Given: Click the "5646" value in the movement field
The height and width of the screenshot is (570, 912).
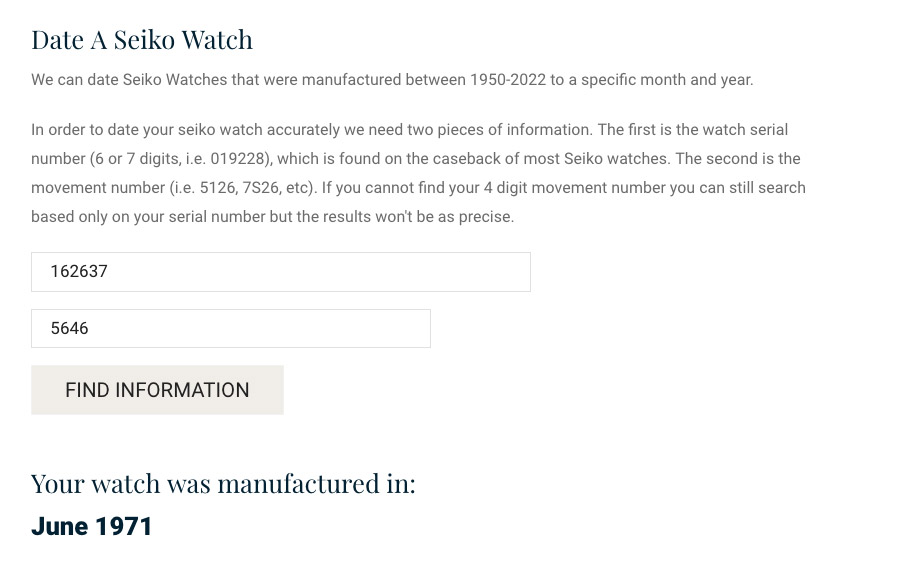Looking at the screenshot, I should click(x=70, y=329).
